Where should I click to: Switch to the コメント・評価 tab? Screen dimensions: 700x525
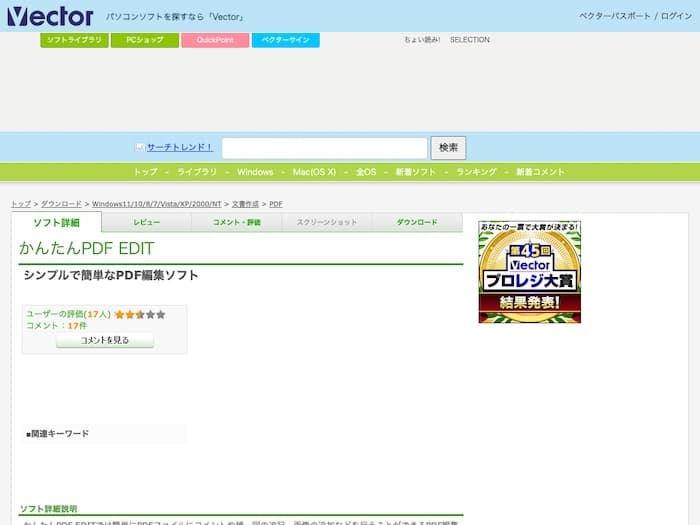[x=236, y=222]
